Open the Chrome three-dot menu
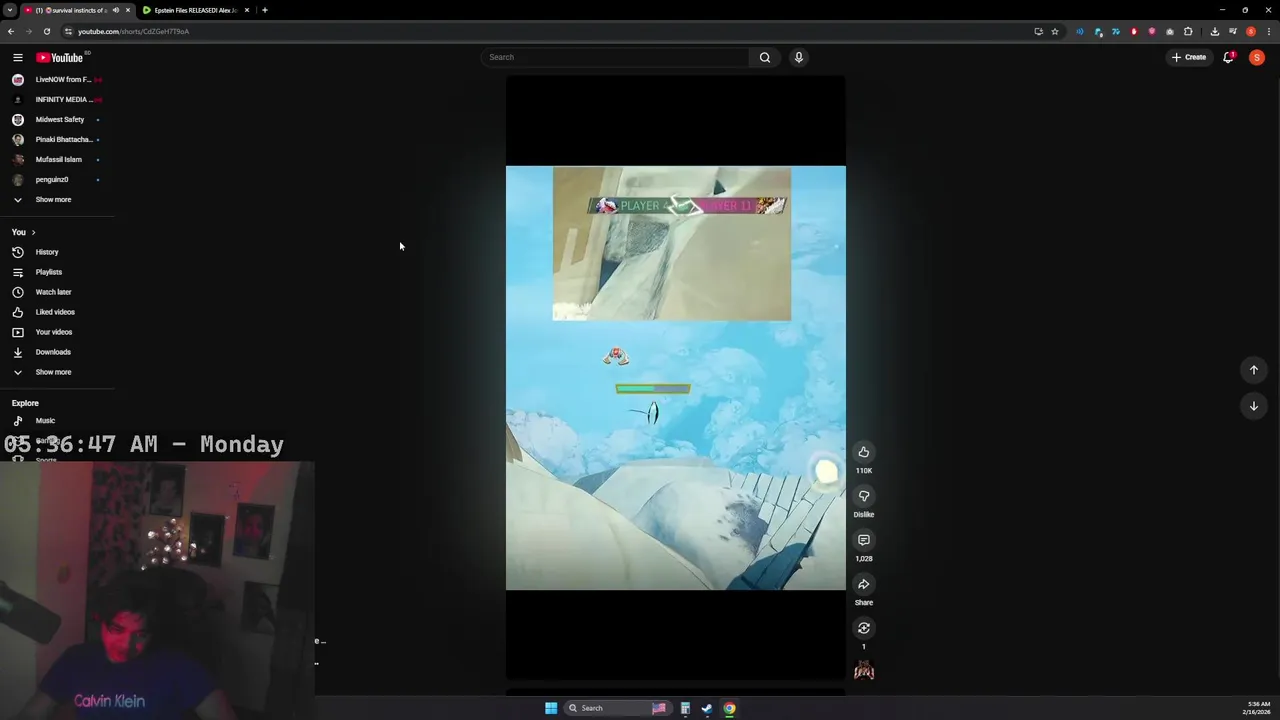 tap(1269, 31)
